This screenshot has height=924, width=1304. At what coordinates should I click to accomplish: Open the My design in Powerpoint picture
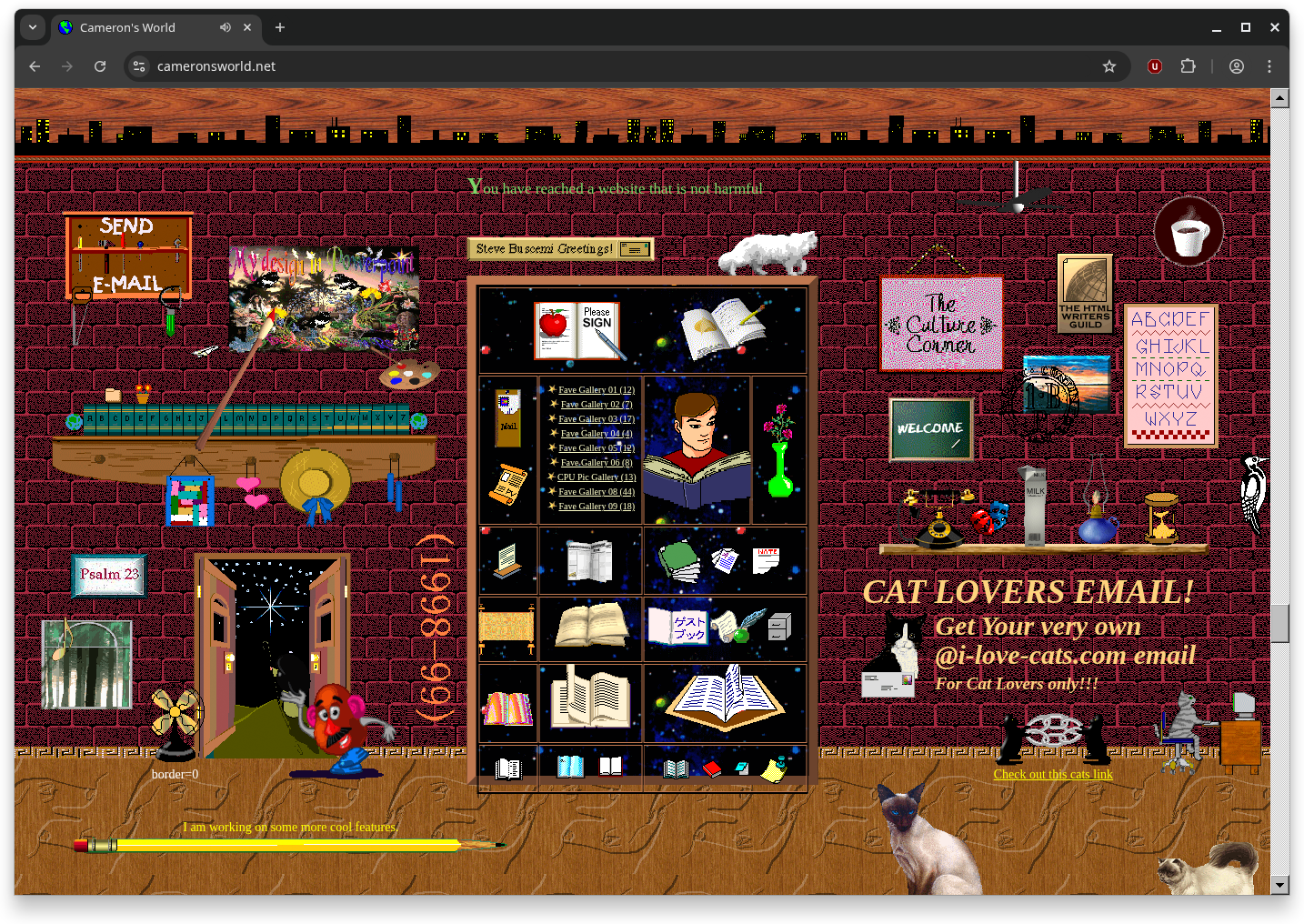[324, 298]
